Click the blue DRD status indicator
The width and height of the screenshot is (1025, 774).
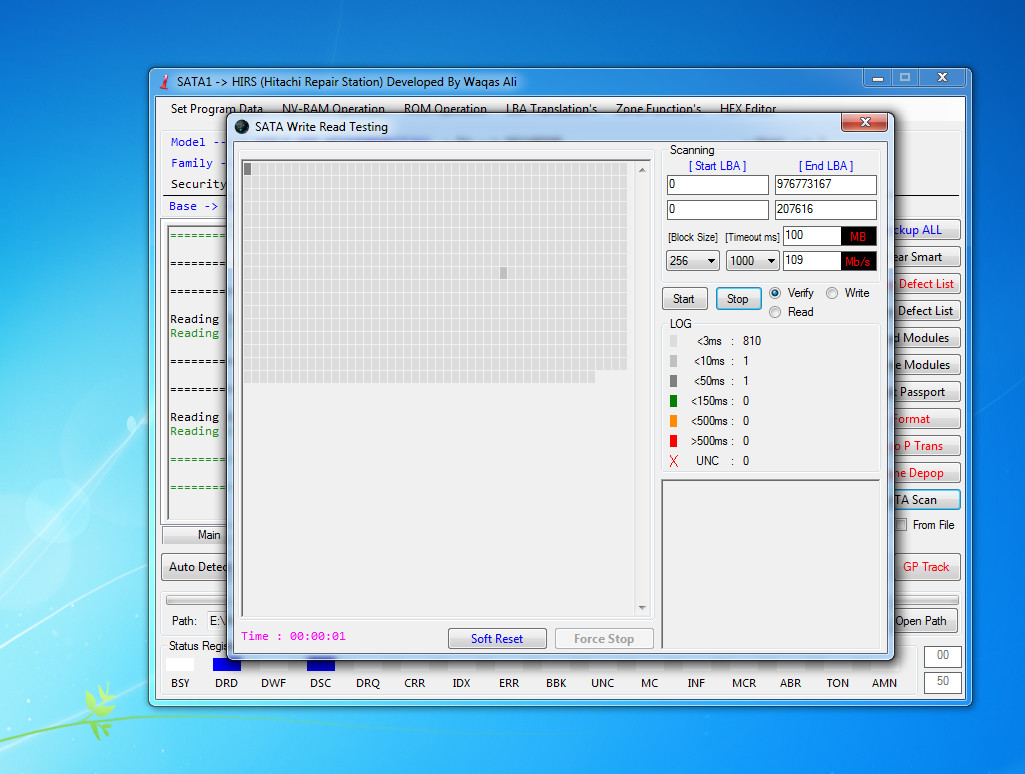tap(227, 665)
